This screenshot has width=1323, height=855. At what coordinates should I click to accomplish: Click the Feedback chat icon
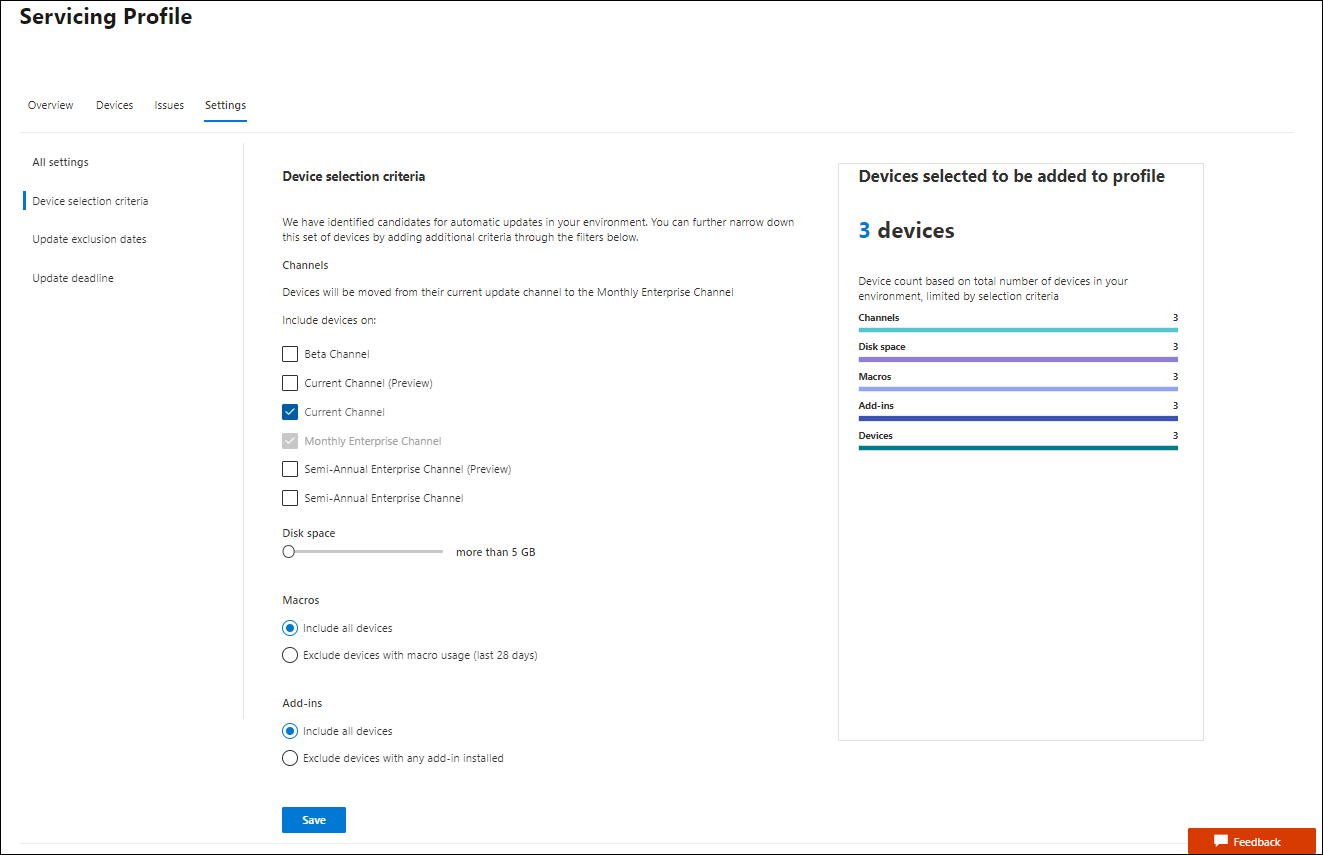click(1220, 842)
